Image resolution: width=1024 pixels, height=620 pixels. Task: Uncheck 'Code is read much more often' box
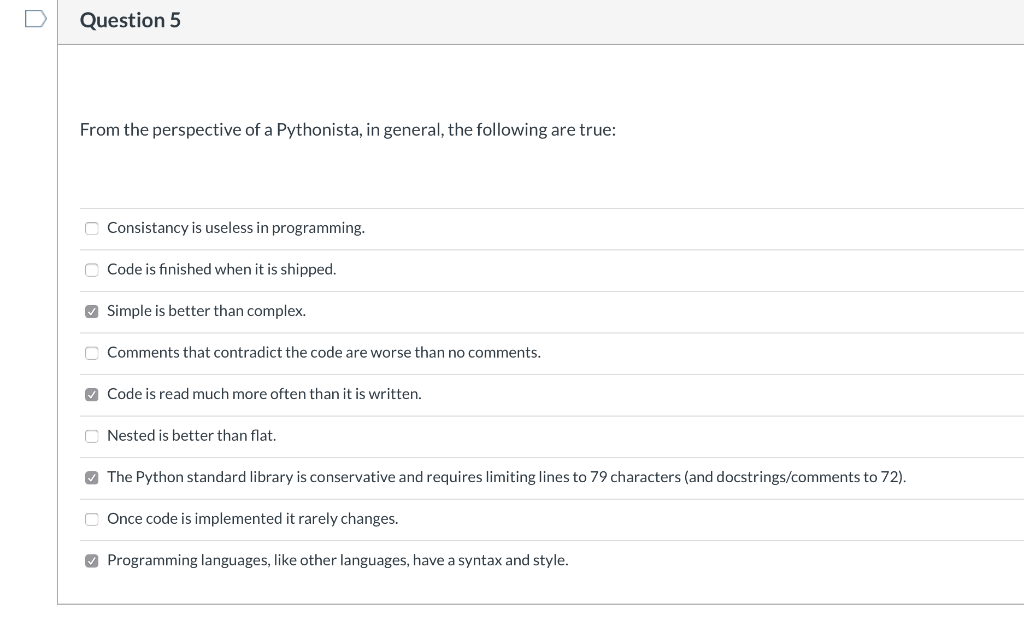point(92,395)
